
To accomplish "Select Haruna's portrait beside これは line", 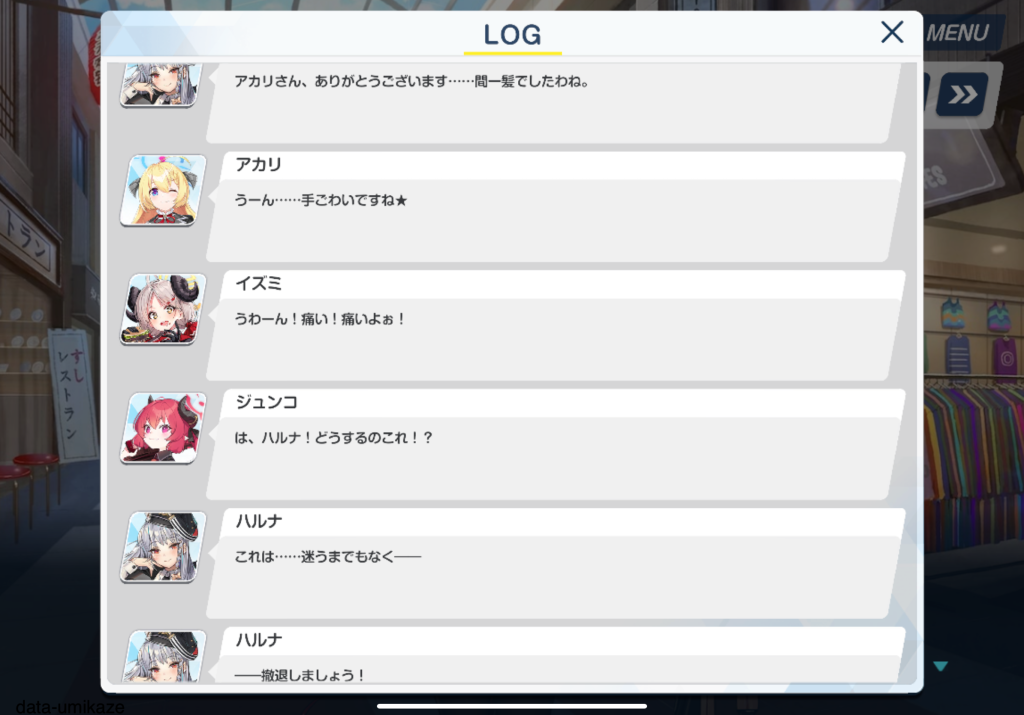I will [x=163, y=547].
